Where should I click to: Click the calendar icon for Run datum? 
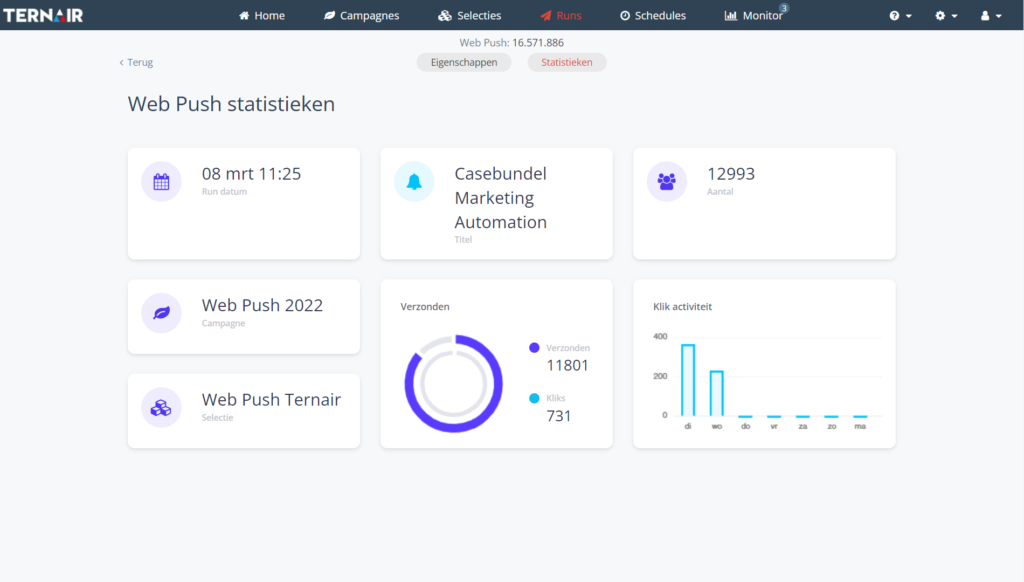tap(161, 182)
